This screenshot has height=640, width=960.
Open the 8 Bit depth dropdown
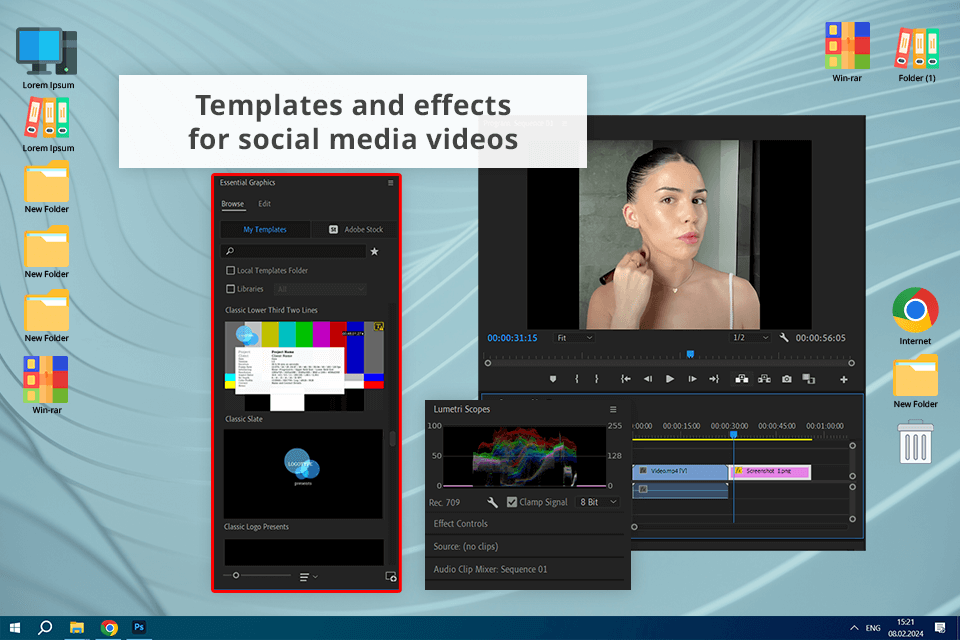[598, 502]
